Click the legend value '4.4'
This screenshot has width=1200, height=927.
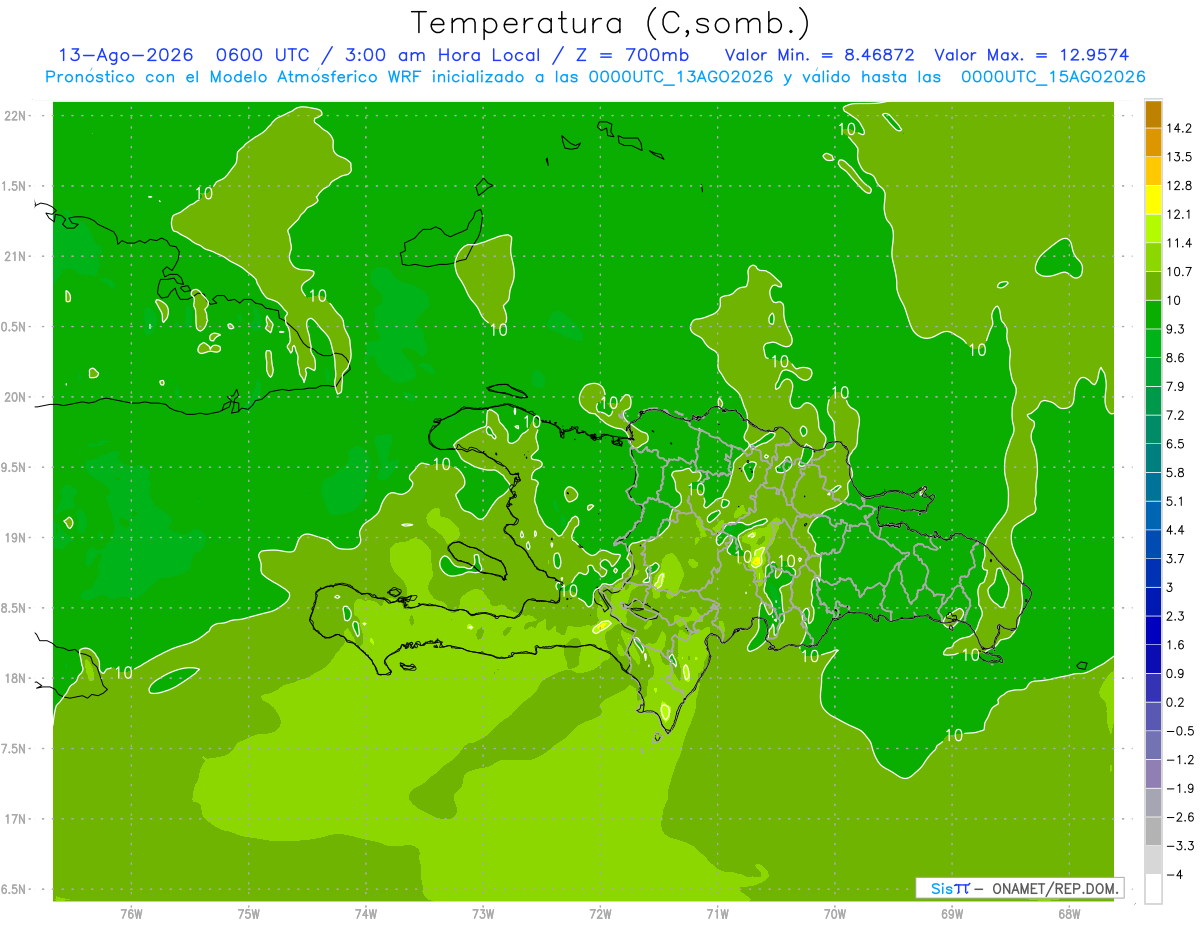click(1175, 530)
